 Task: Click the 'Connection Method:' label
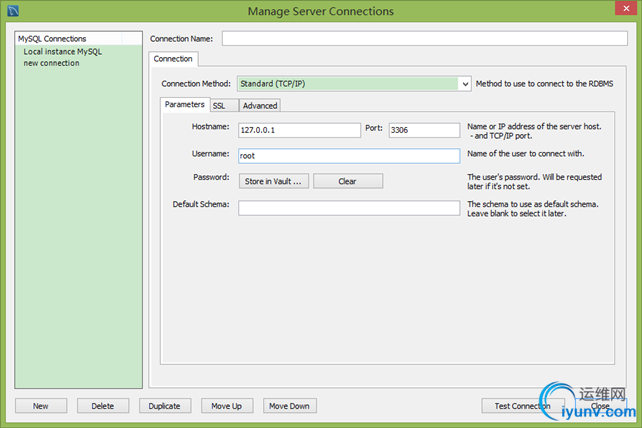point(196,84)
